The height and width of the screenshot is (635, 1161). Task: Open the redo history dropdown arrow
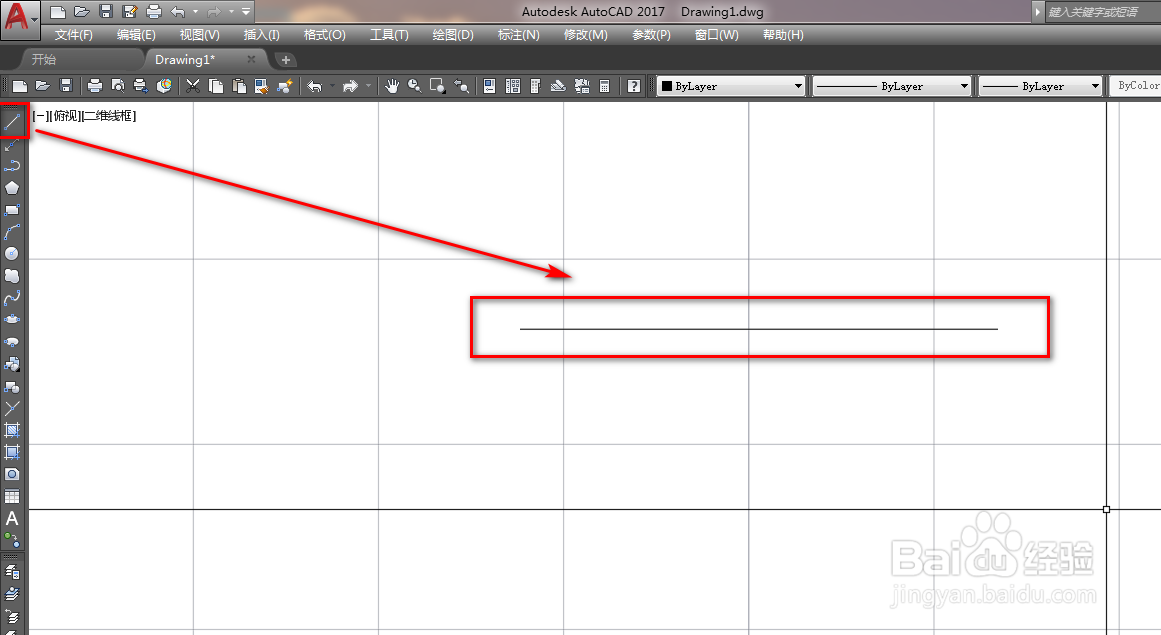click(x=368, y=86)
